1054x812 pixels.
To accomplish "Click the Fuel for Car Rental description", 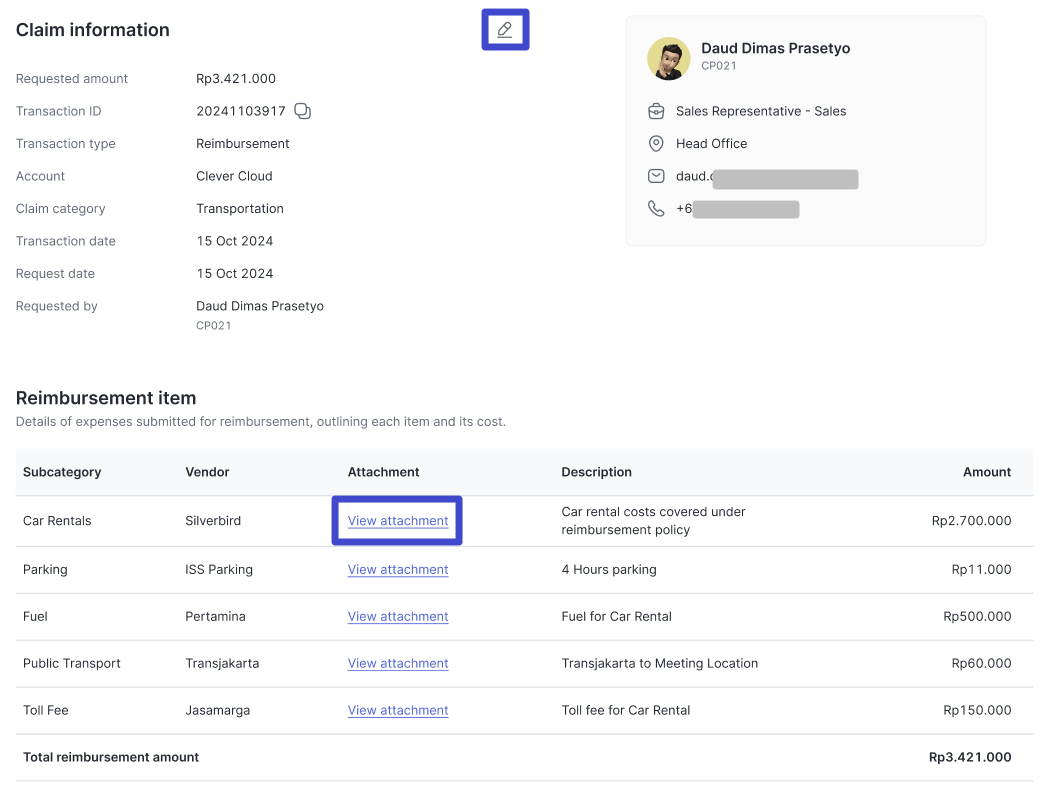I will click(616, 616).
